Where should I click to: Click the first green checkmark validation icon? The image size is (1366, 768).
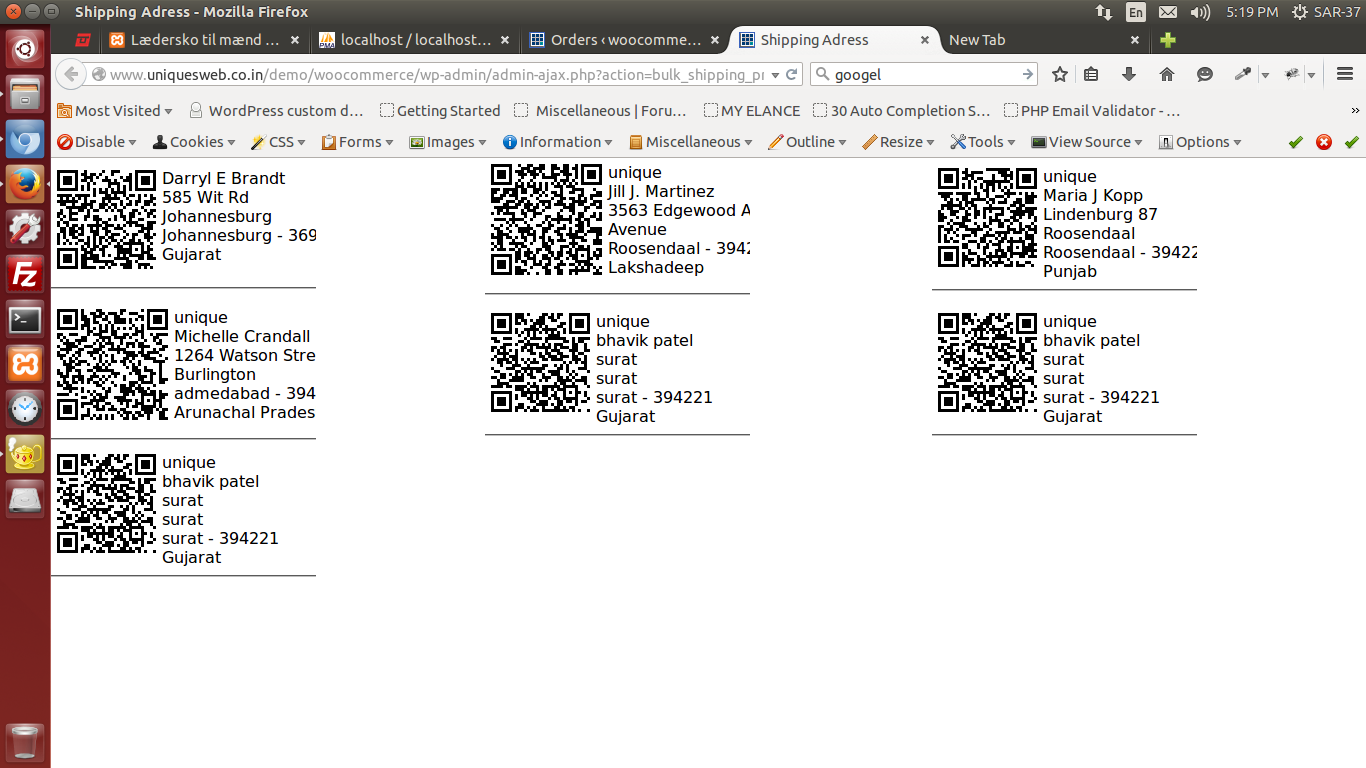(x=1296, y=142)
